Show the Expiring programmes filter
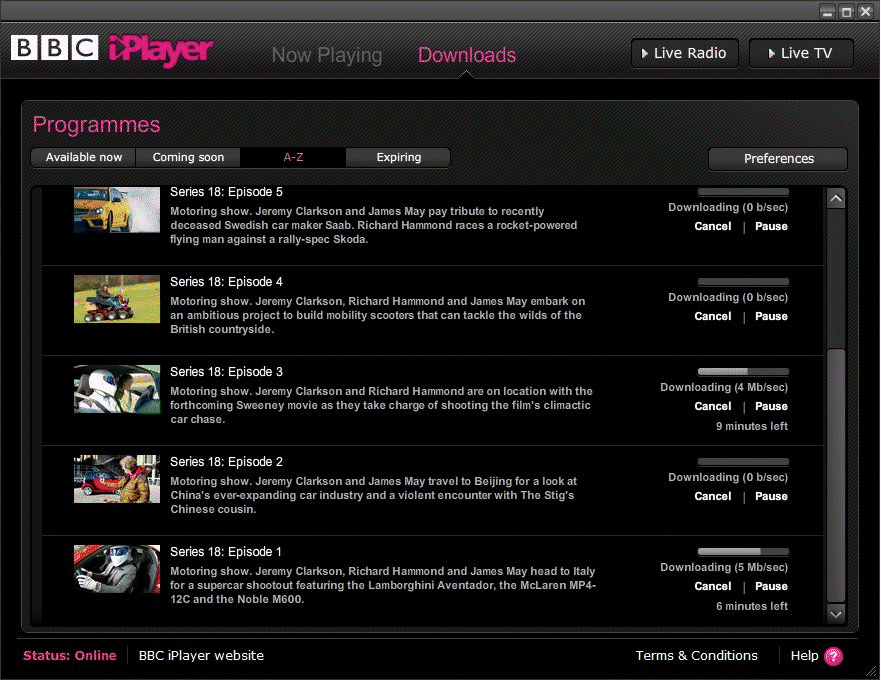Viewport: 881px width, 680px height. [398, 158]
